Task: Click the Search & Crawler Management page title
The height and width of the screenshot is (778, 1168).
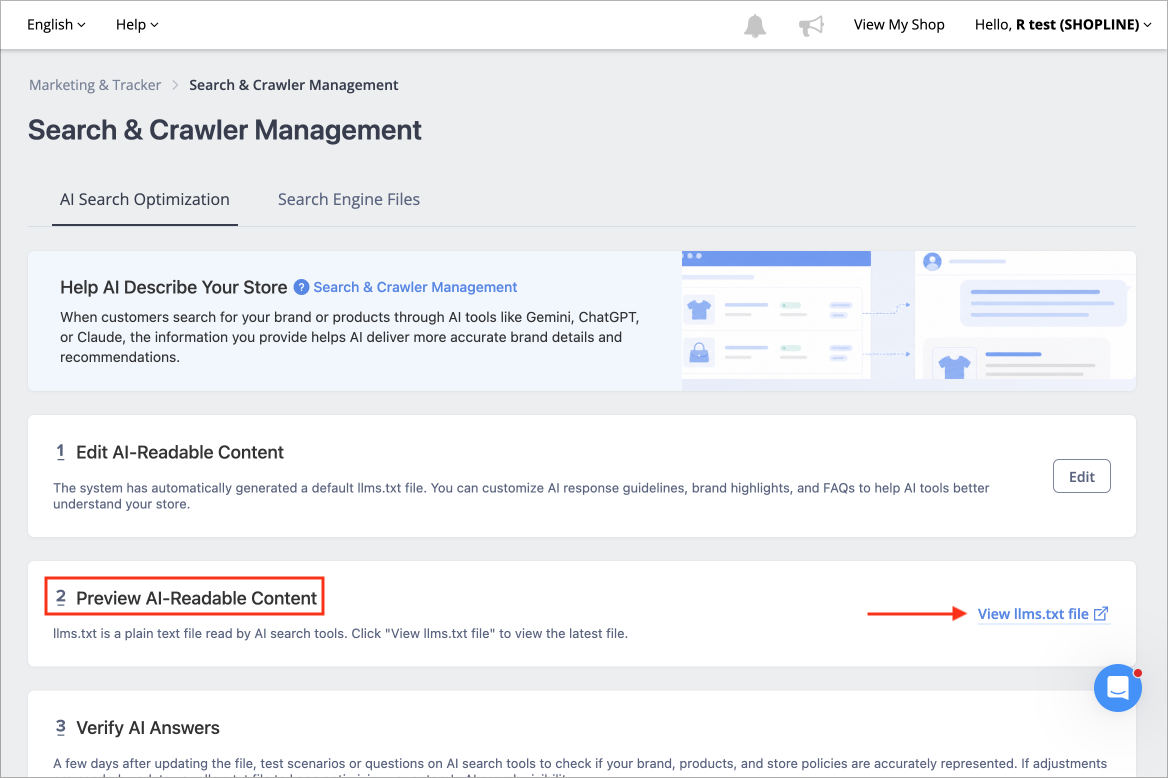Action: [x=225, y=130]
